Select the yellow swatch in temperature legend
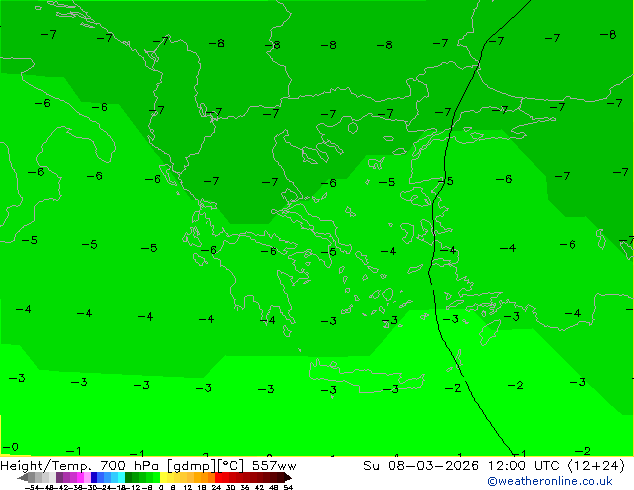 [163, 477]
